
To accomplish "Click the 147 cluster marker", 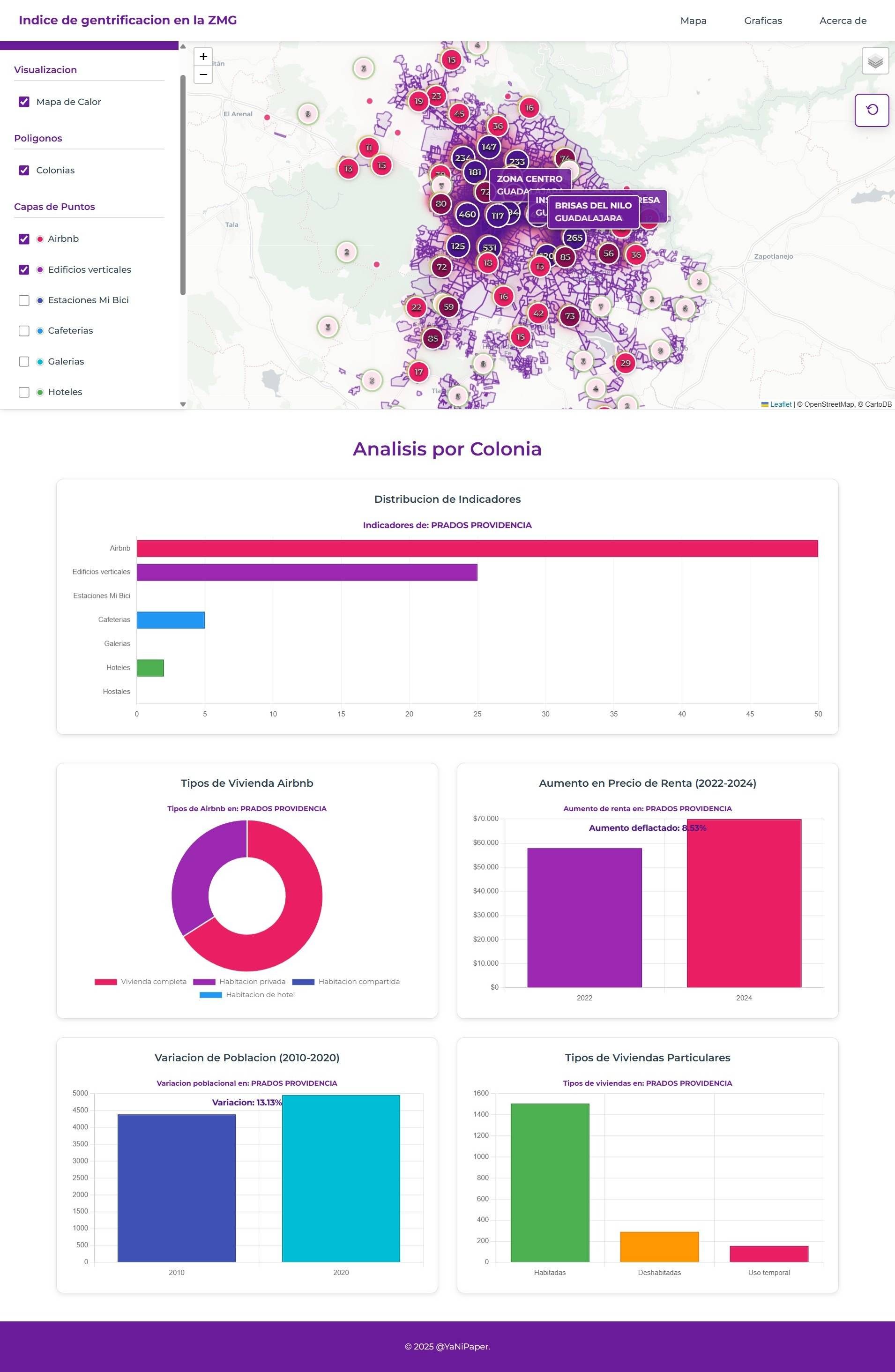I will point(489,146).
